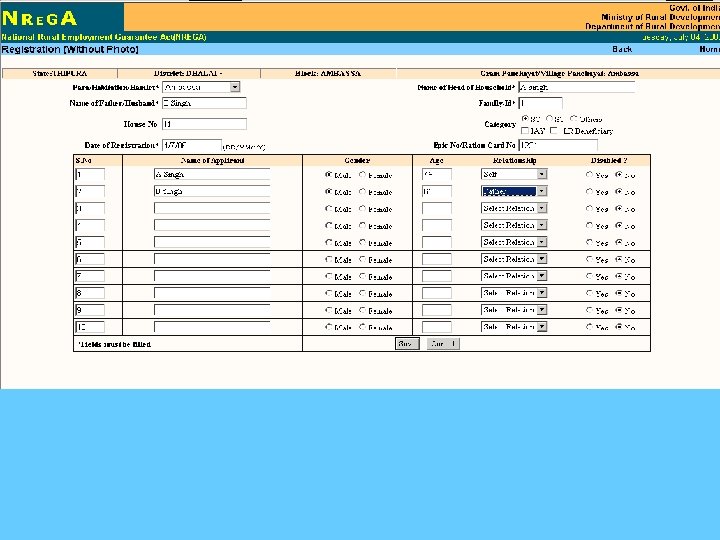Select Female for applicant row 5
The image size is (720, 540).
[x=362, y=242]
